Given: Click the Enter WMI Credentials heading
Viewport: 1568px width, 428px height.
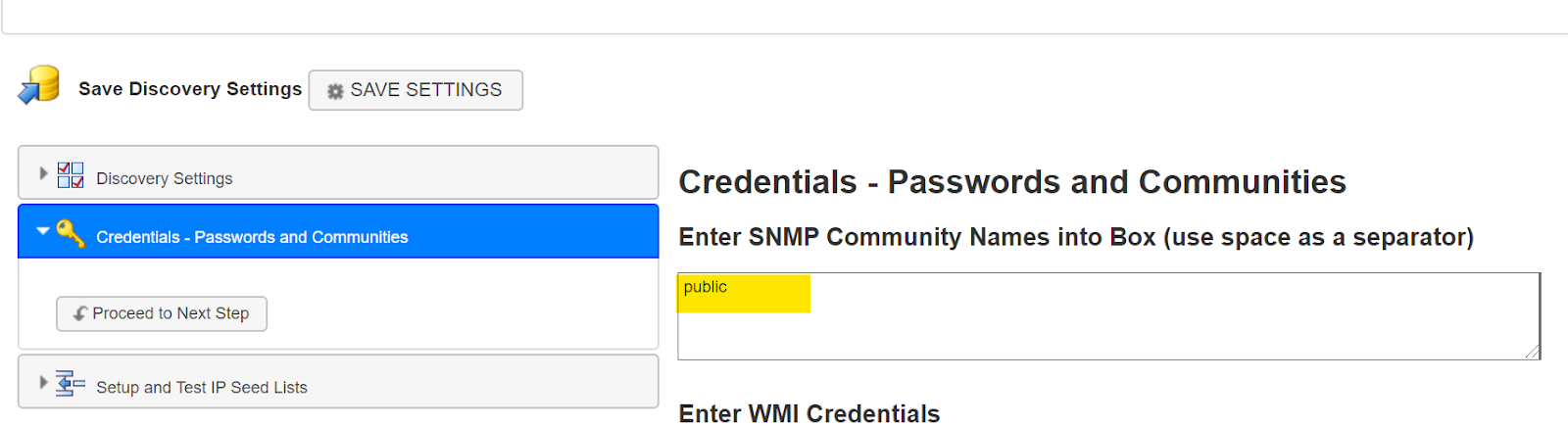Looking at the screenshot, I should click(x=809, y=414).
